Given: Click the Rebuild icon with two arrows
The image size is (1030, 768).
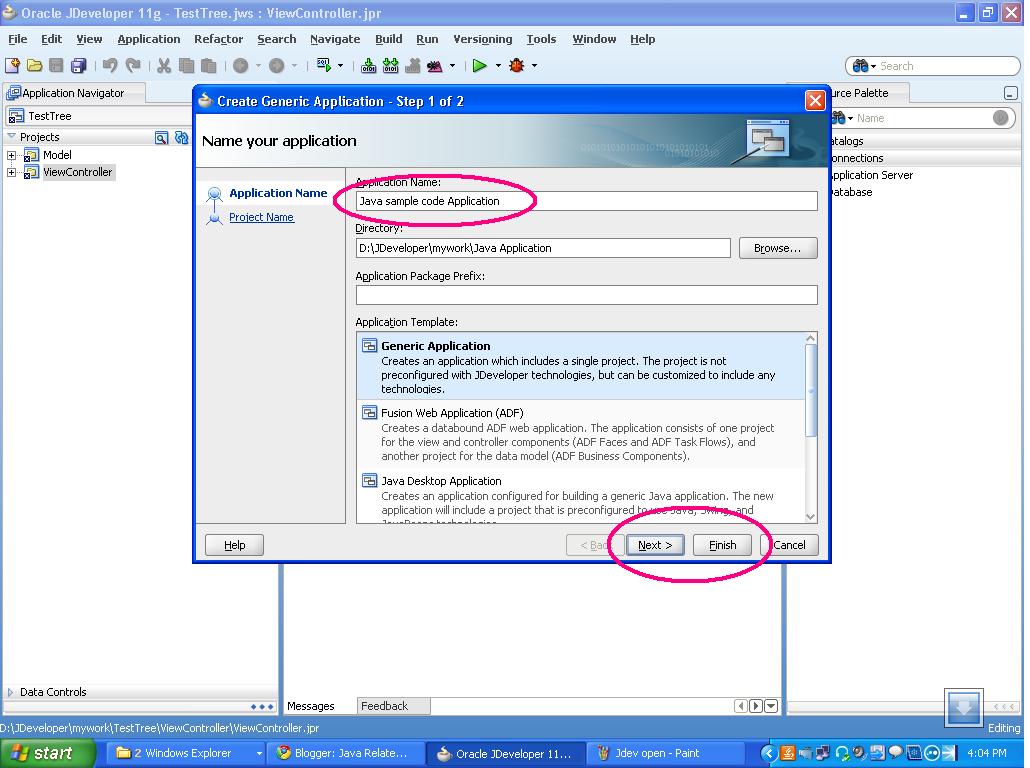Looking at the screenshot, I should click(391, 66).
